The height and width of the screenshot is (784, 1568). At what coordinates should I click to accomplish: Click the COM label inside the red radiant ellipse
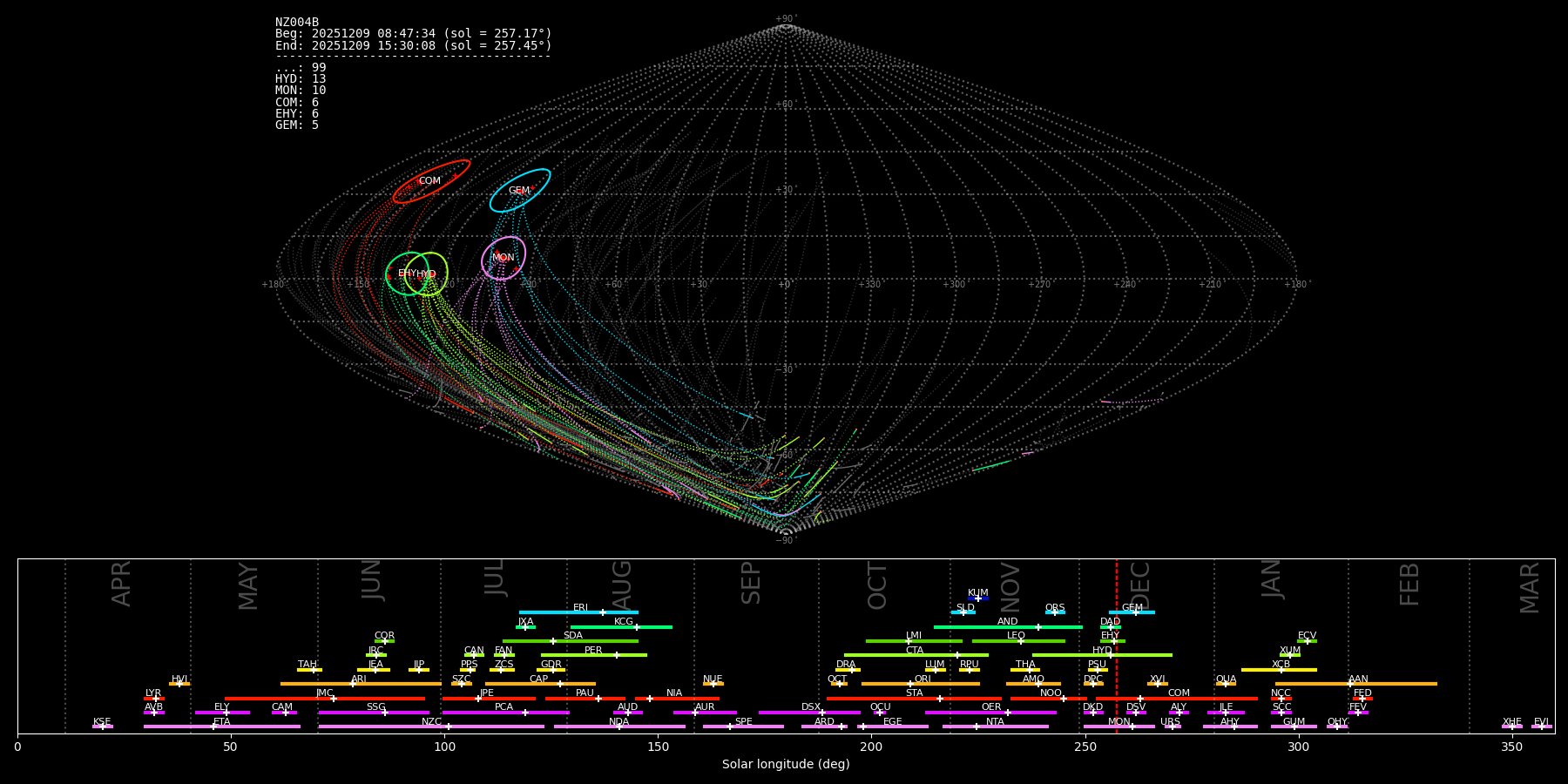click(429, 181)
